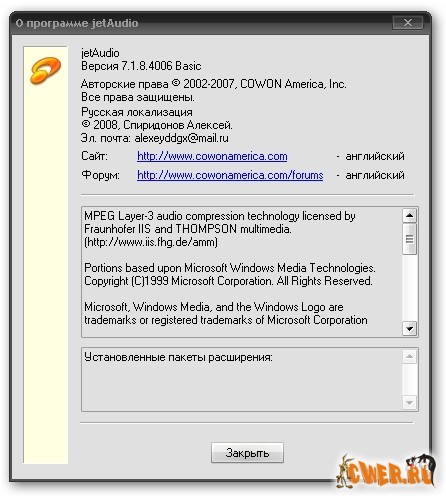The height and width of the screenshot is (496, 446).
Task: Click the Версия 7.1.8.4006 Basic text
Action: click(x=141, y=66)
